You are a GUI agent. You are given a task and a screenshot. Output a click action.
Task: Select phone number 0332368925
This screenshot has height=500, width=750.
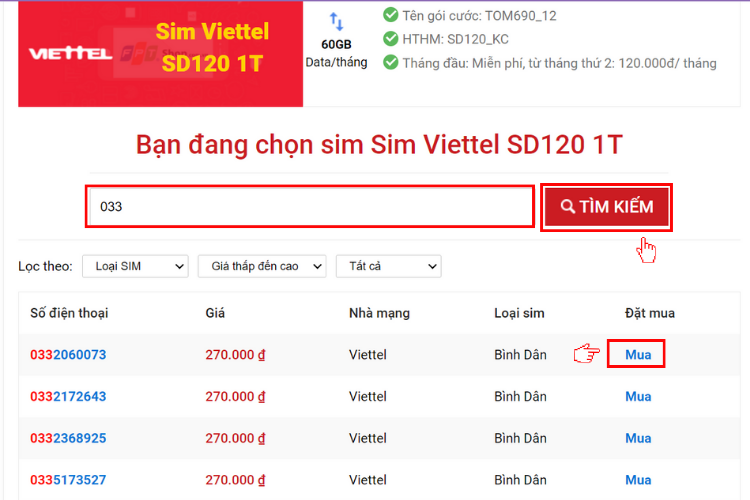tap(68, 438)
